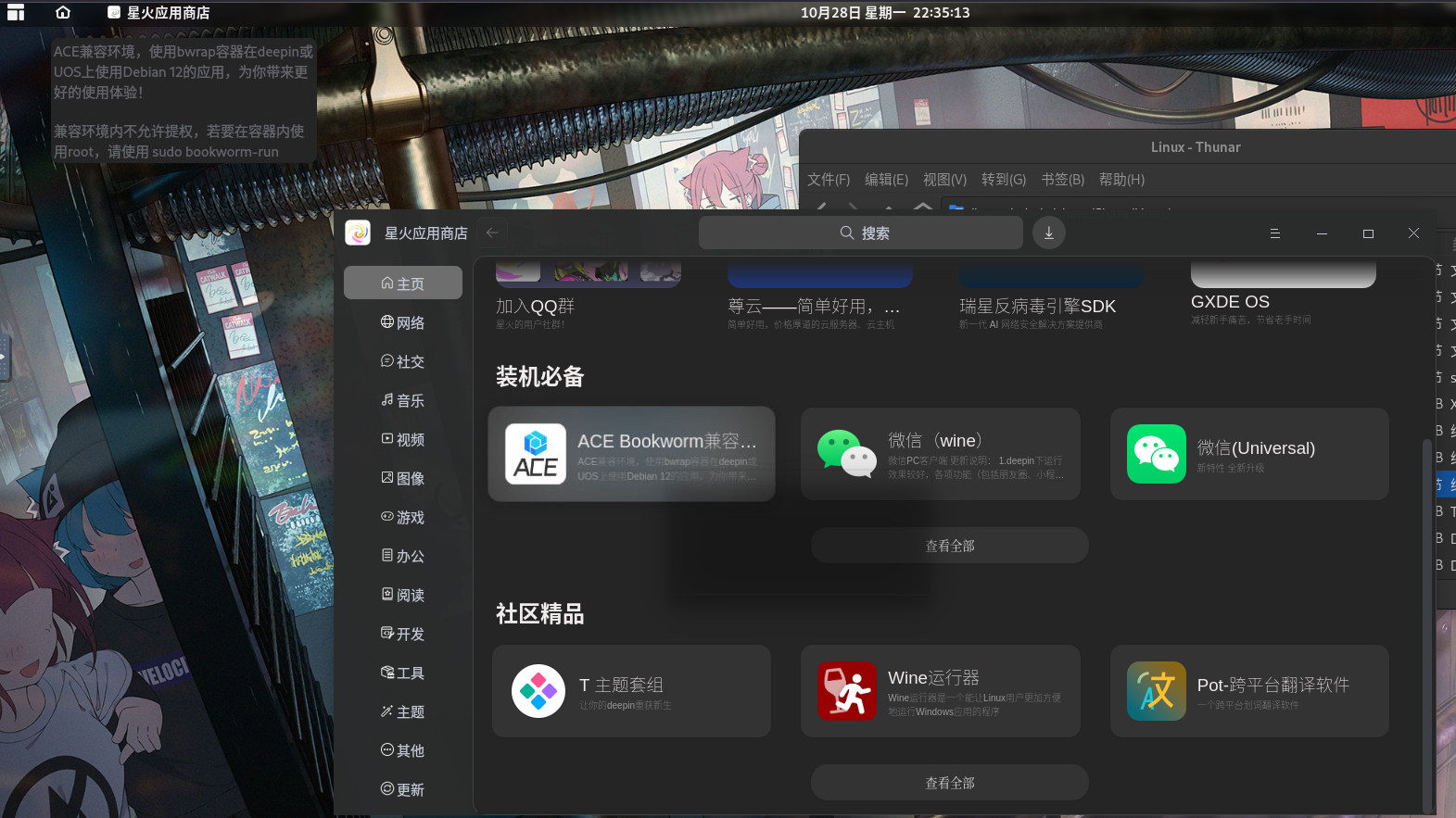The width and height of the screenshot is (1456, 818).
Task: Select the 社交 social category
Action: click(x=403, y=361)
